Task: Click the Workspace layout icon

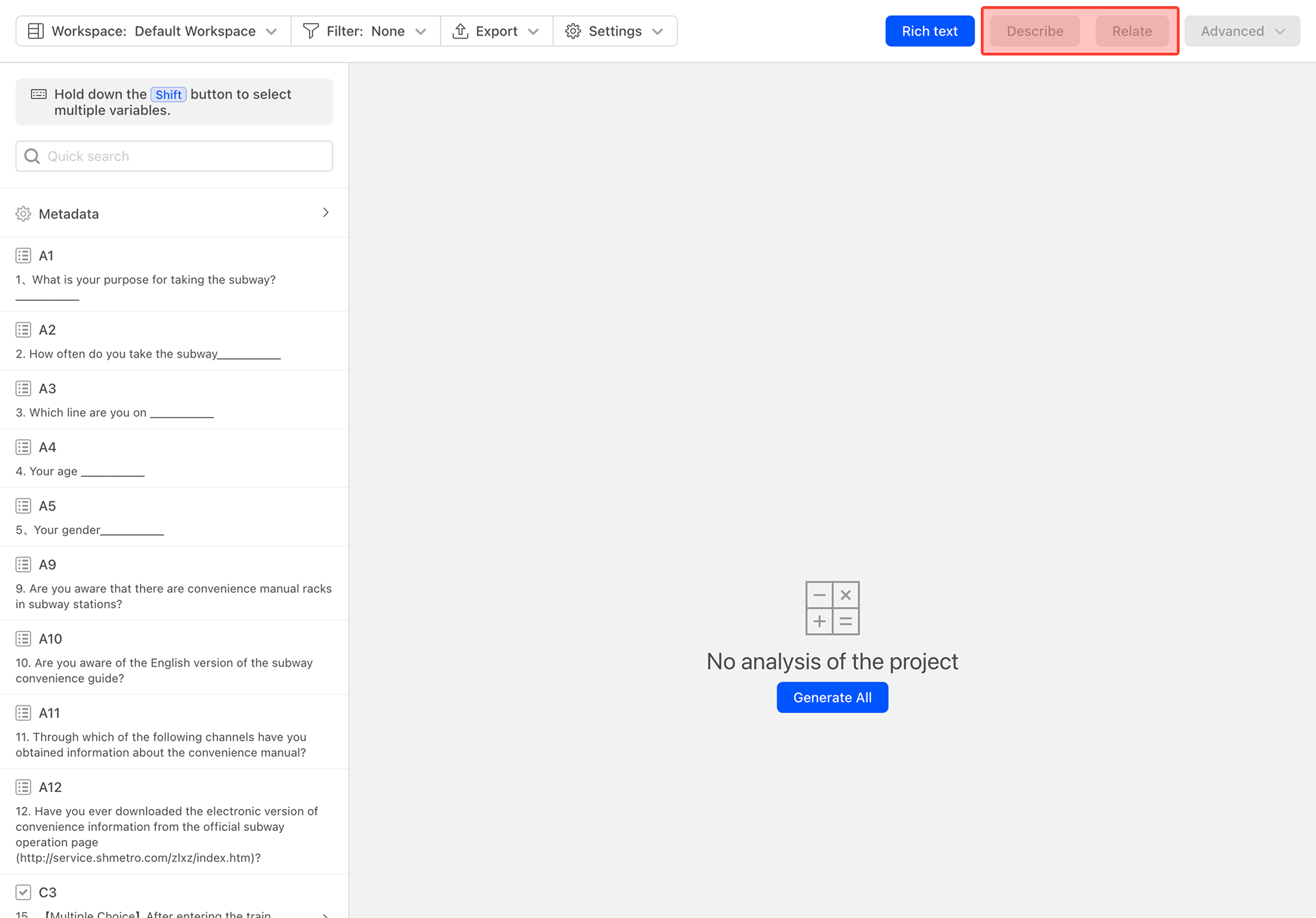Action: 36,31
